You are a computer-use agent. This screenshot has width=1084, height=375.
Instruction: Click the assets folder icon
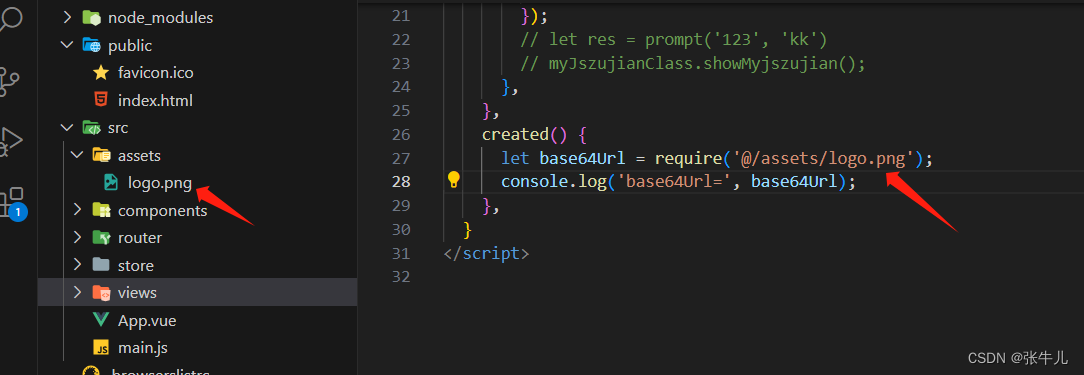(x=101, y=155)
